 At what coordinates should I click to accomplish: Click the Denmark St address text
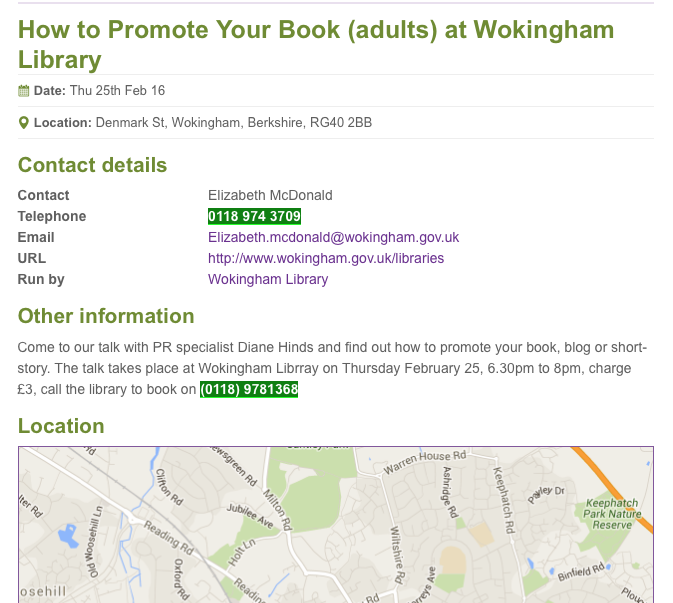click(x=233, y=123)
